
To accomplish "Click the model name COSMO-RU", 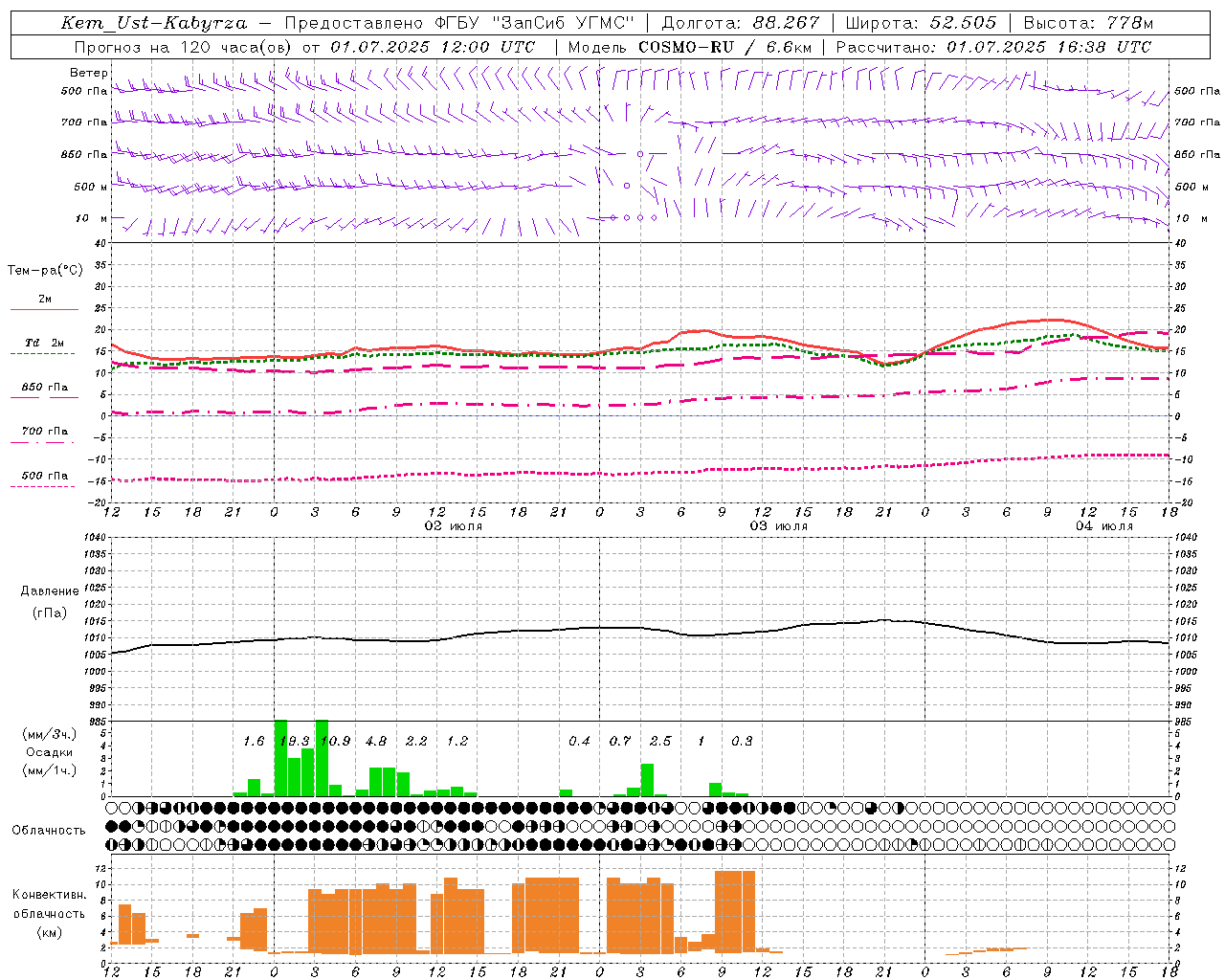I will pyautogui.click(x=685, y=47).
